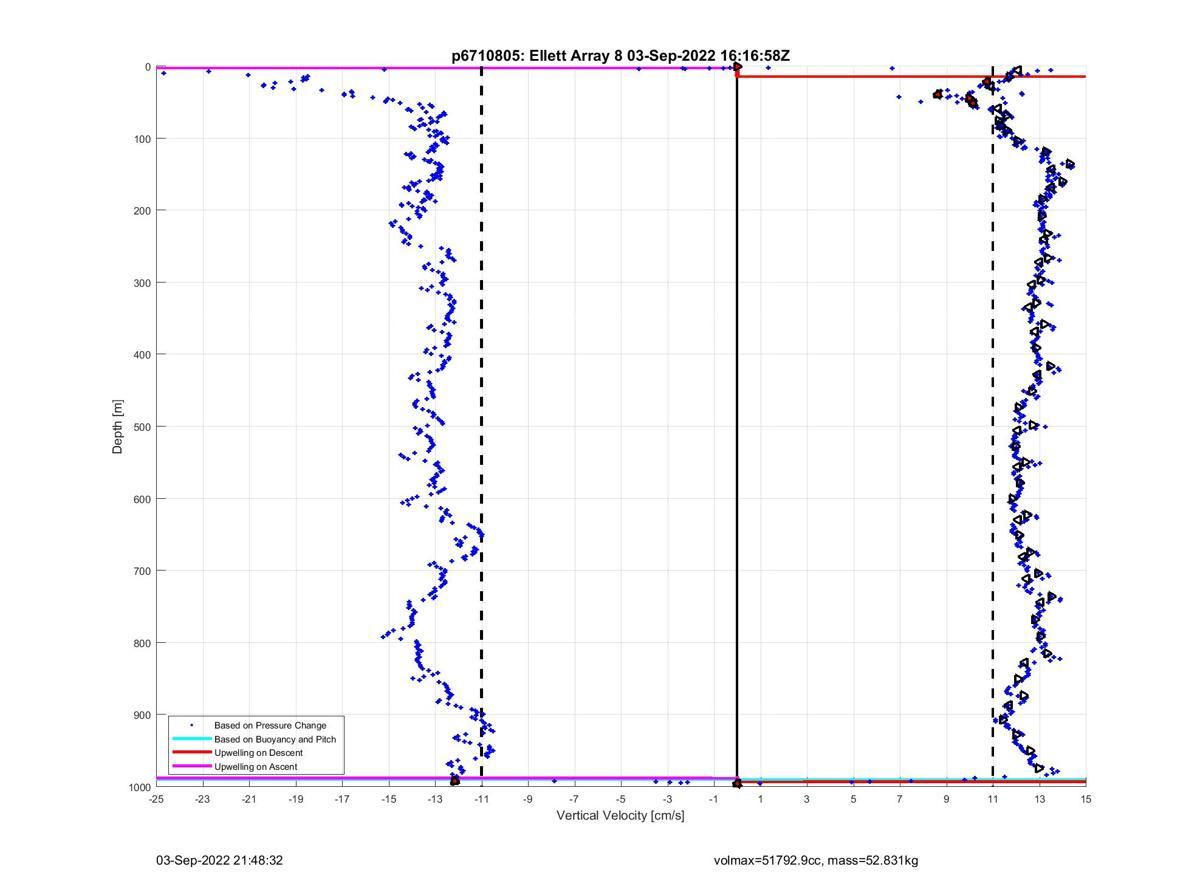This screenshot has height=885, width=1200.
Task: Click the magenta line swatch in legend
Action: (191, 767)
